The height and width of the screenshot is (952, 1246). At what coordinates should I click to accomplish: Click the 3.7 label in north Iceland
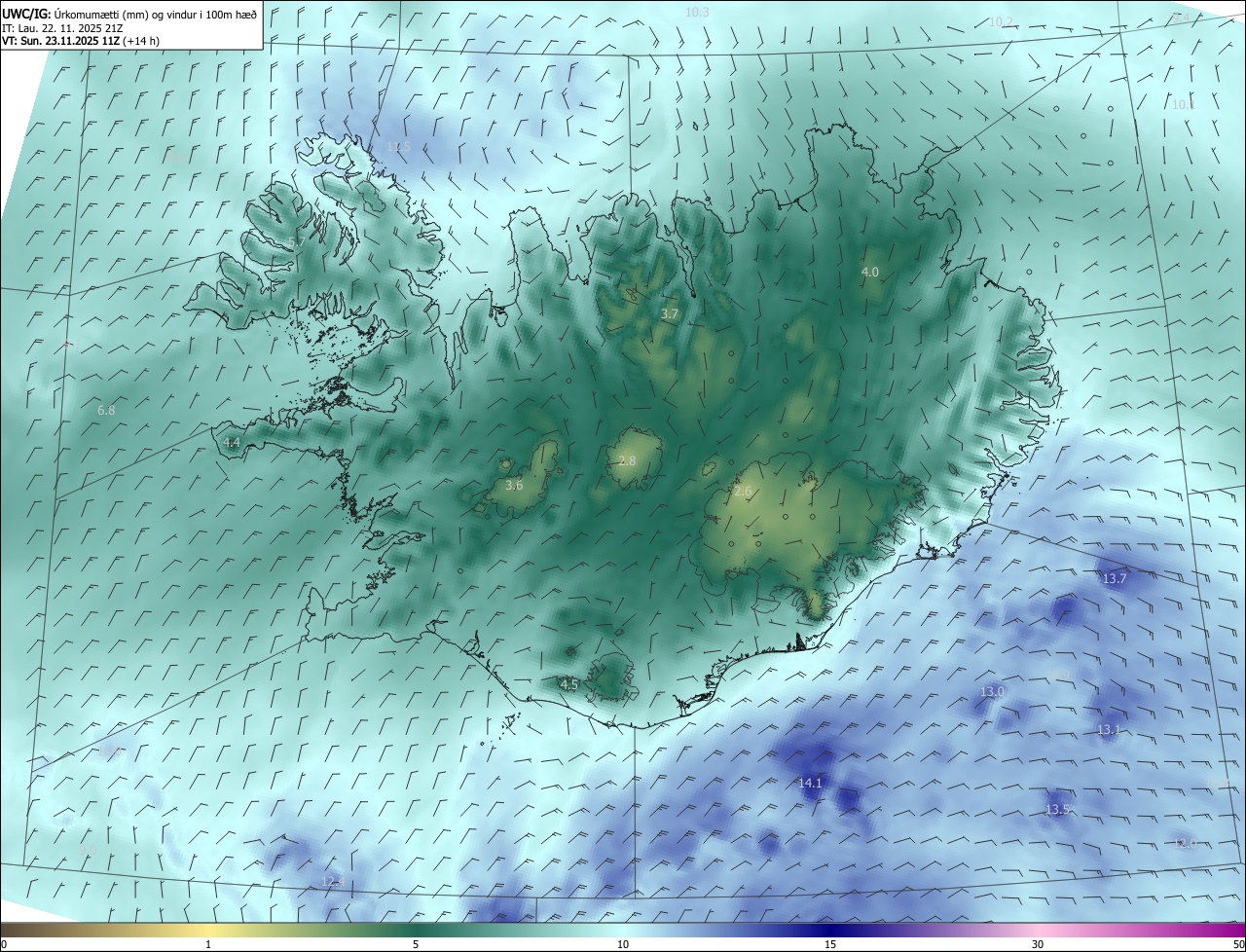[670, 313]
